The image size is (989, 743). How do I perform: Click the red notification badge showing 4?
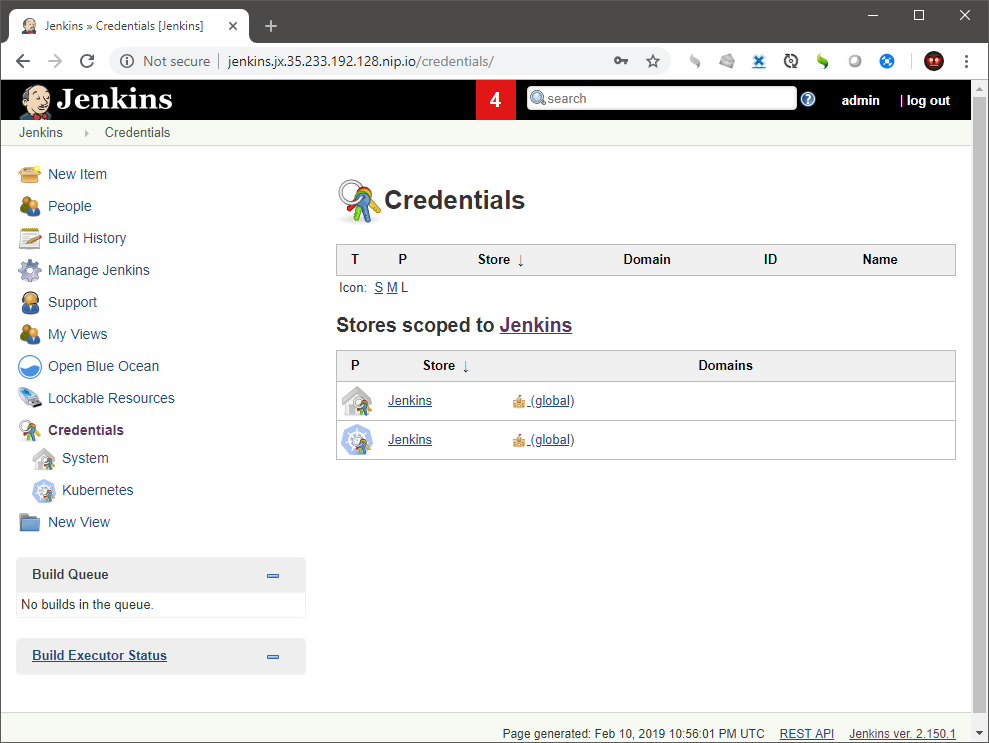[x=496, y=100]
